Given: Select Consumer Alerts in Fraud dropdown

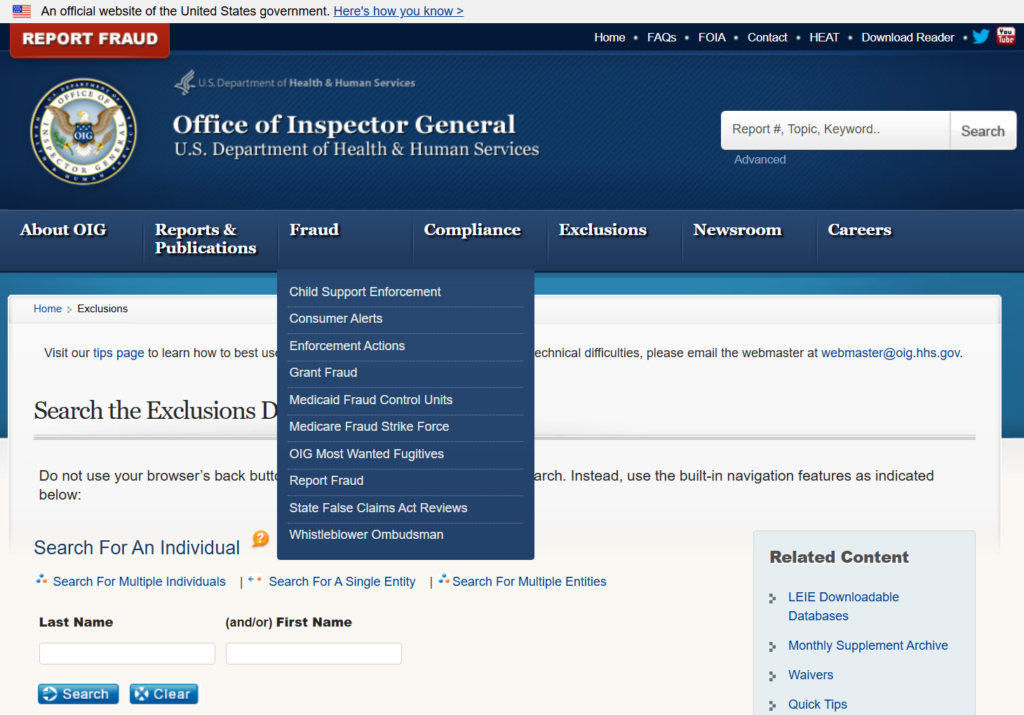Looking at the screenshot, I should tap(336, 319).
